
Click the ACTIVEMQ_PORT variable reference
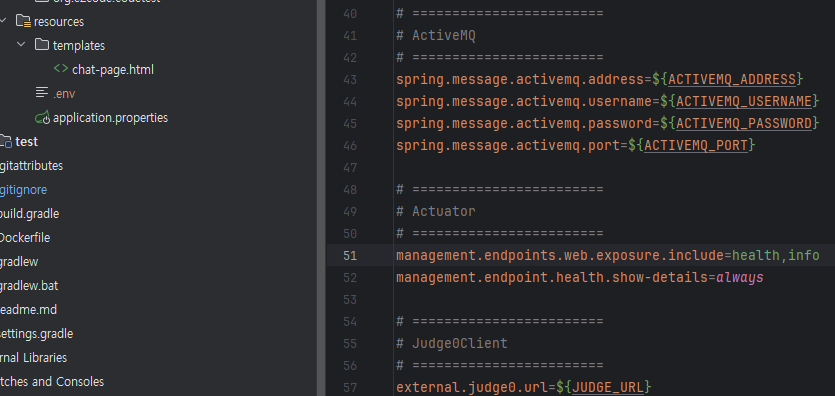tap(696, 145)
